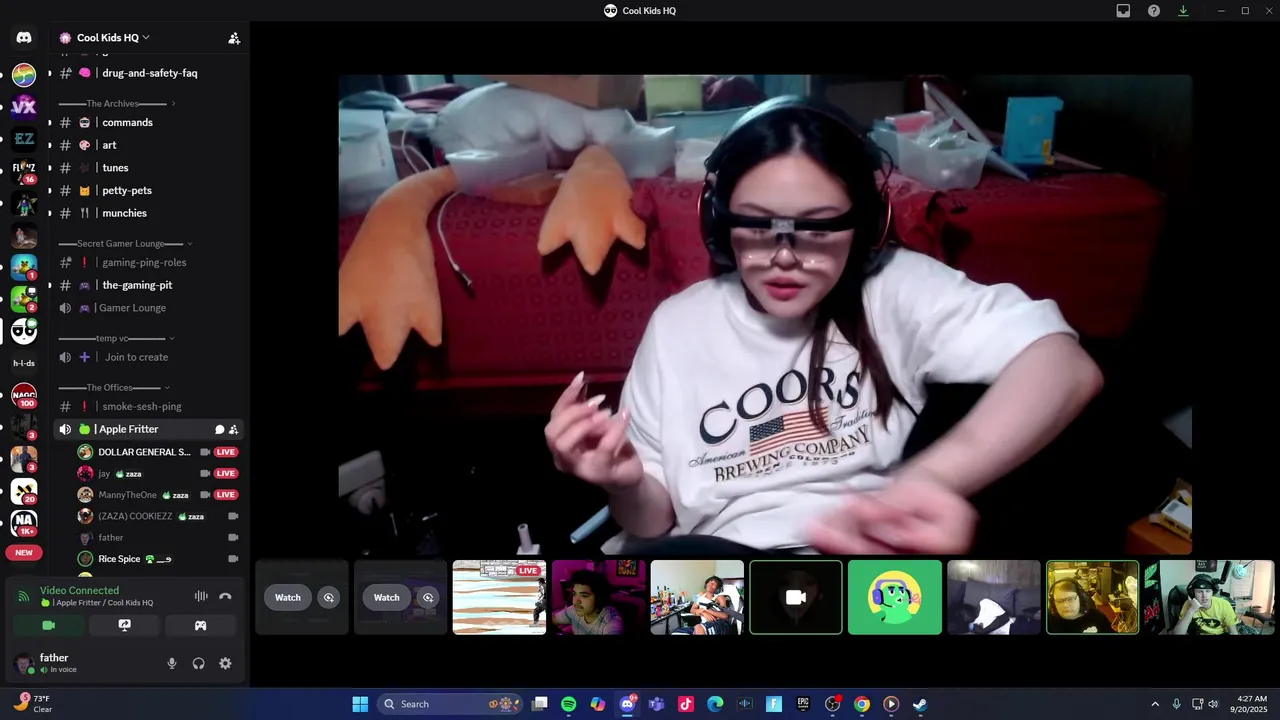Open Epic Games Launcher from taskbar
Viewport: 1280px width, 720px height.
pyautogui.click(x=803, y=704)
